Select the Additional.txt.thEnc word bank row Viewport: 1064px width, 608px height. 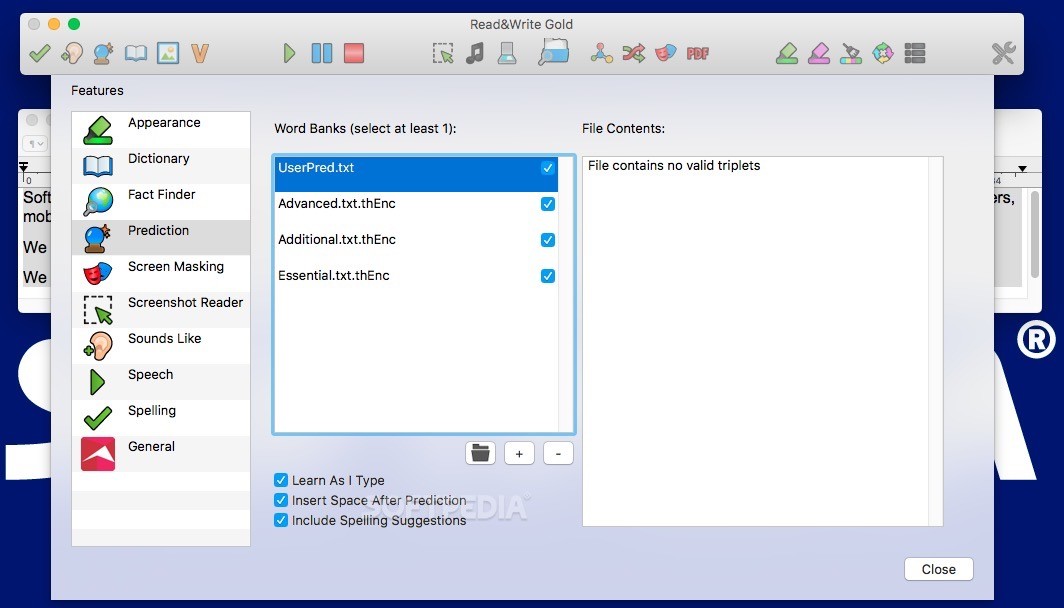[x=416, y=246]
